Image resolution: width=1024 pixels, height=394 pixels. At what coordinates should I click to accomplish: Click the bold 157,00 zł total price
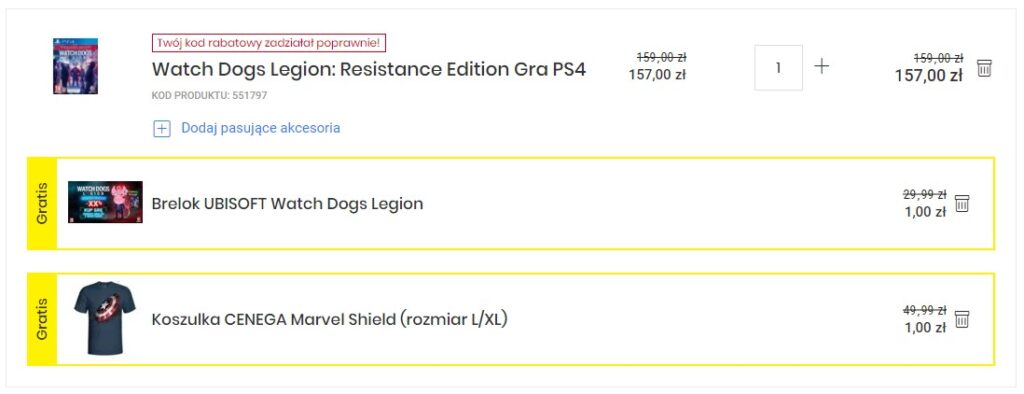[929, 76]
